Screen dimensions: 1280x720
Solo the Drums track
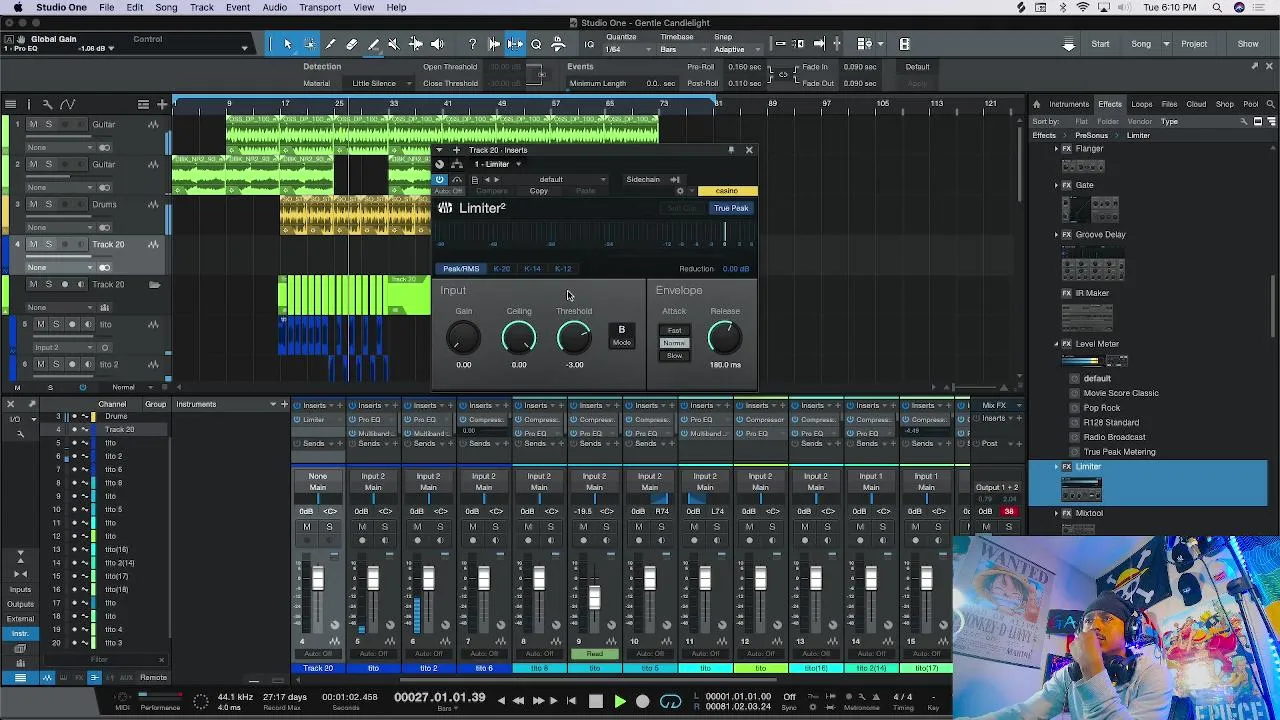48,205
